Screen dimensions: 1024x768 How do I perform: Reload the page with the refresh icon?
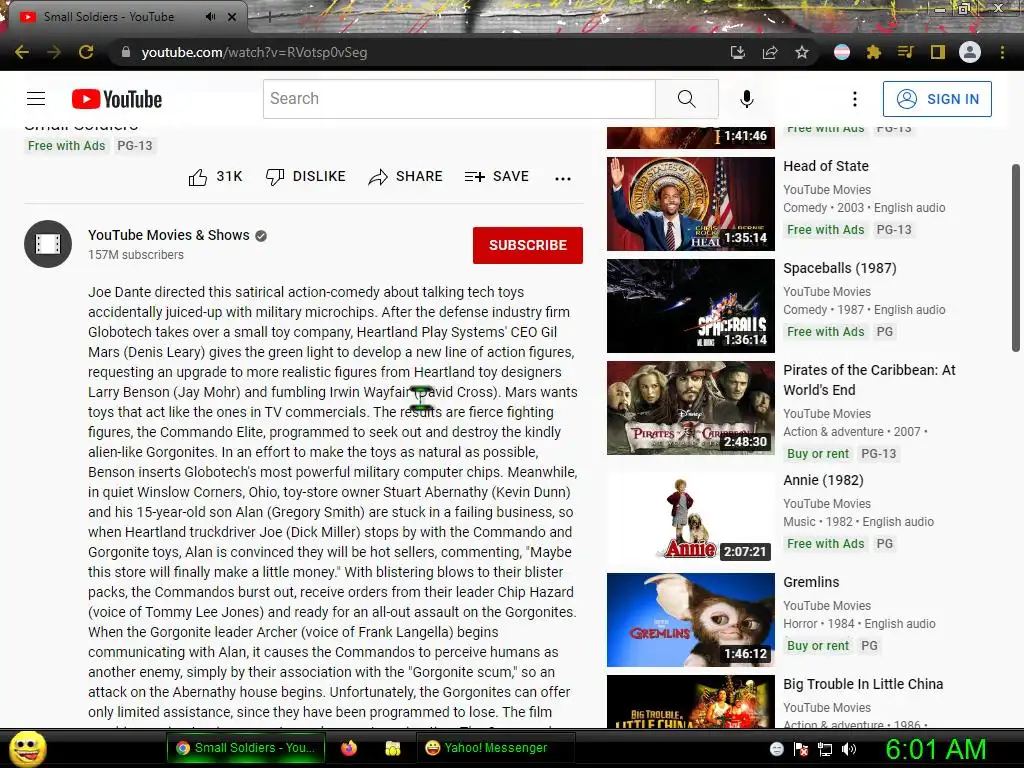(x=86, y=52)
